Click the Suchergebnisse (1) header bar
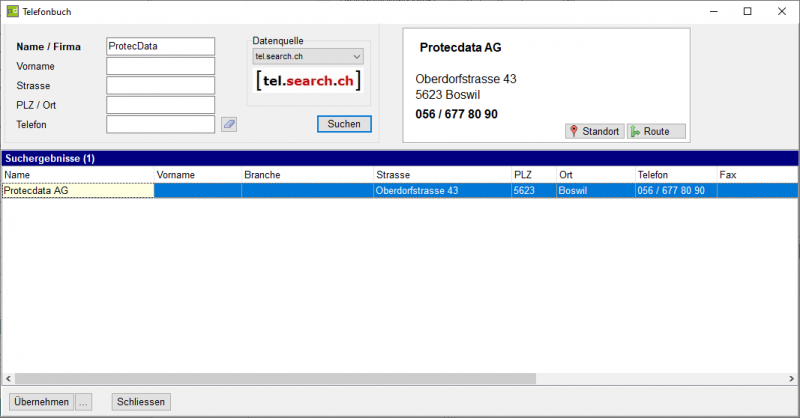 pos(400,158)
